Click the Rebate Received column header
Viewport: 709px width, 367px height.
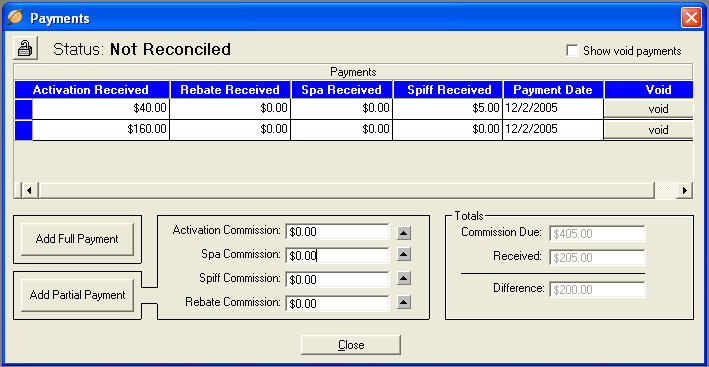coord(230,89)
